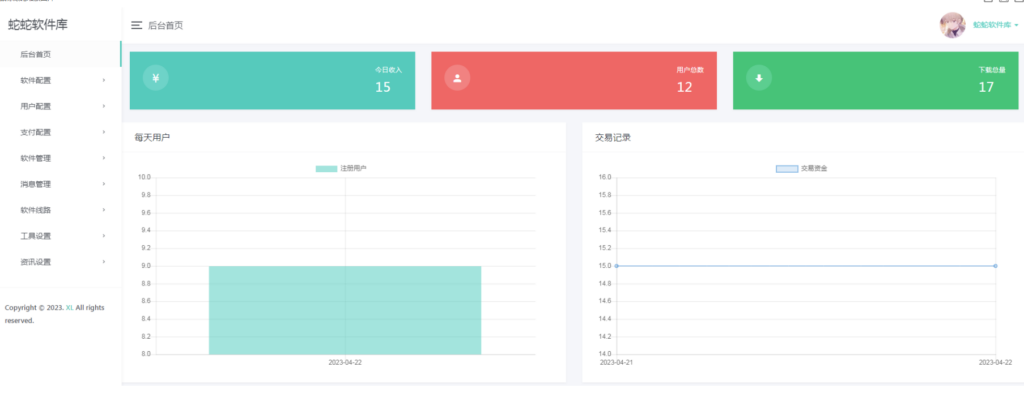Click the chevron next to 工具设置

pyautogui.click(x=103, y=236)
